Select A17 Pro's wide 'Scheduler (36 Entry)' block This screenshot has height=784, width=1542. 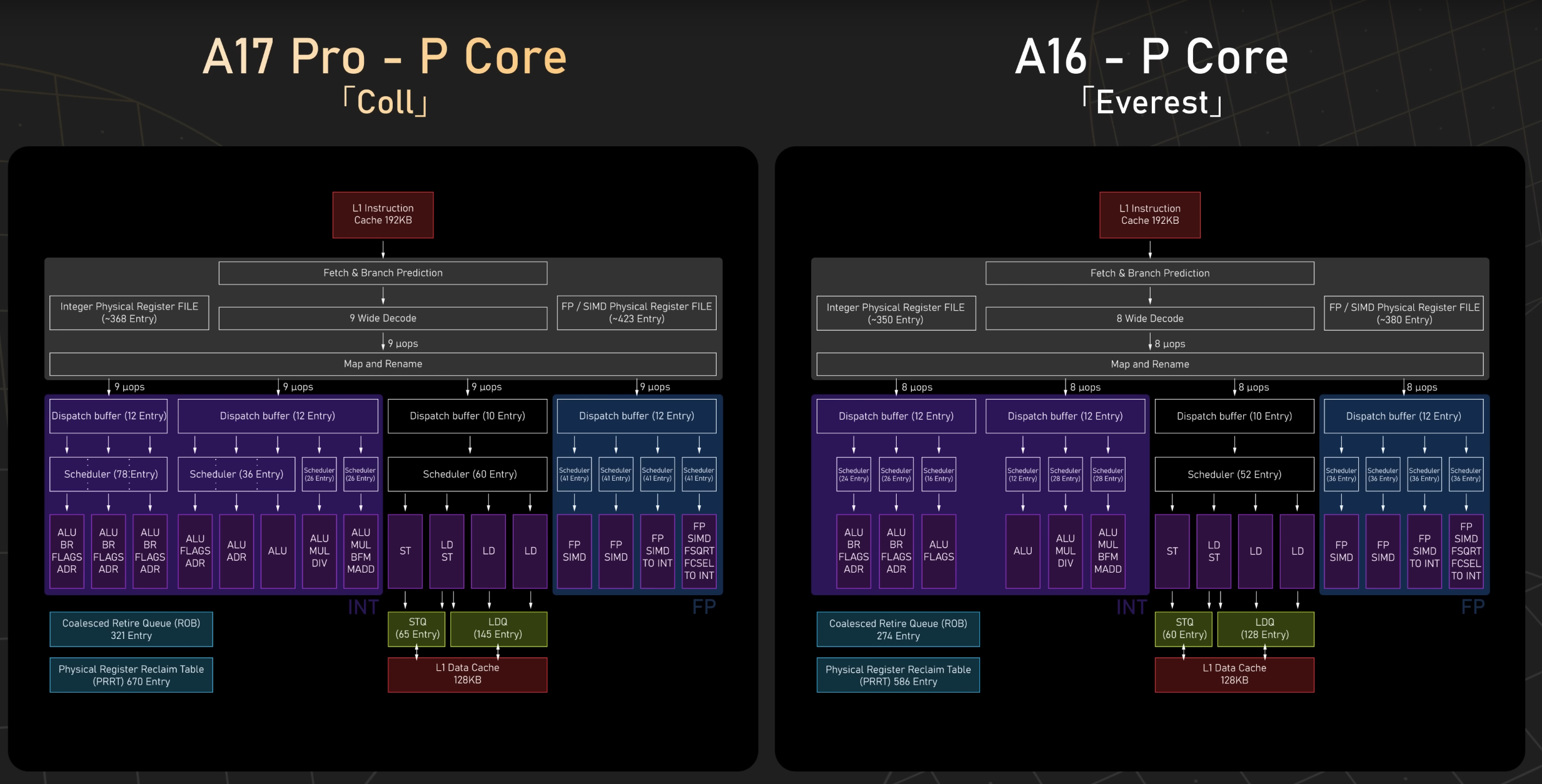tap(236, 474)
